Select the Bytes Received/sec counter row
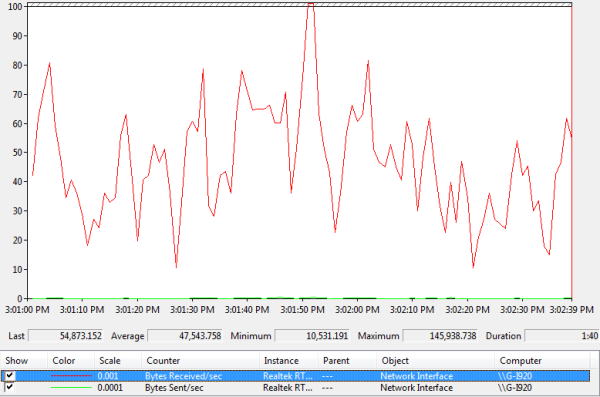This screenshot has height=397, width=600. [295, 376]
